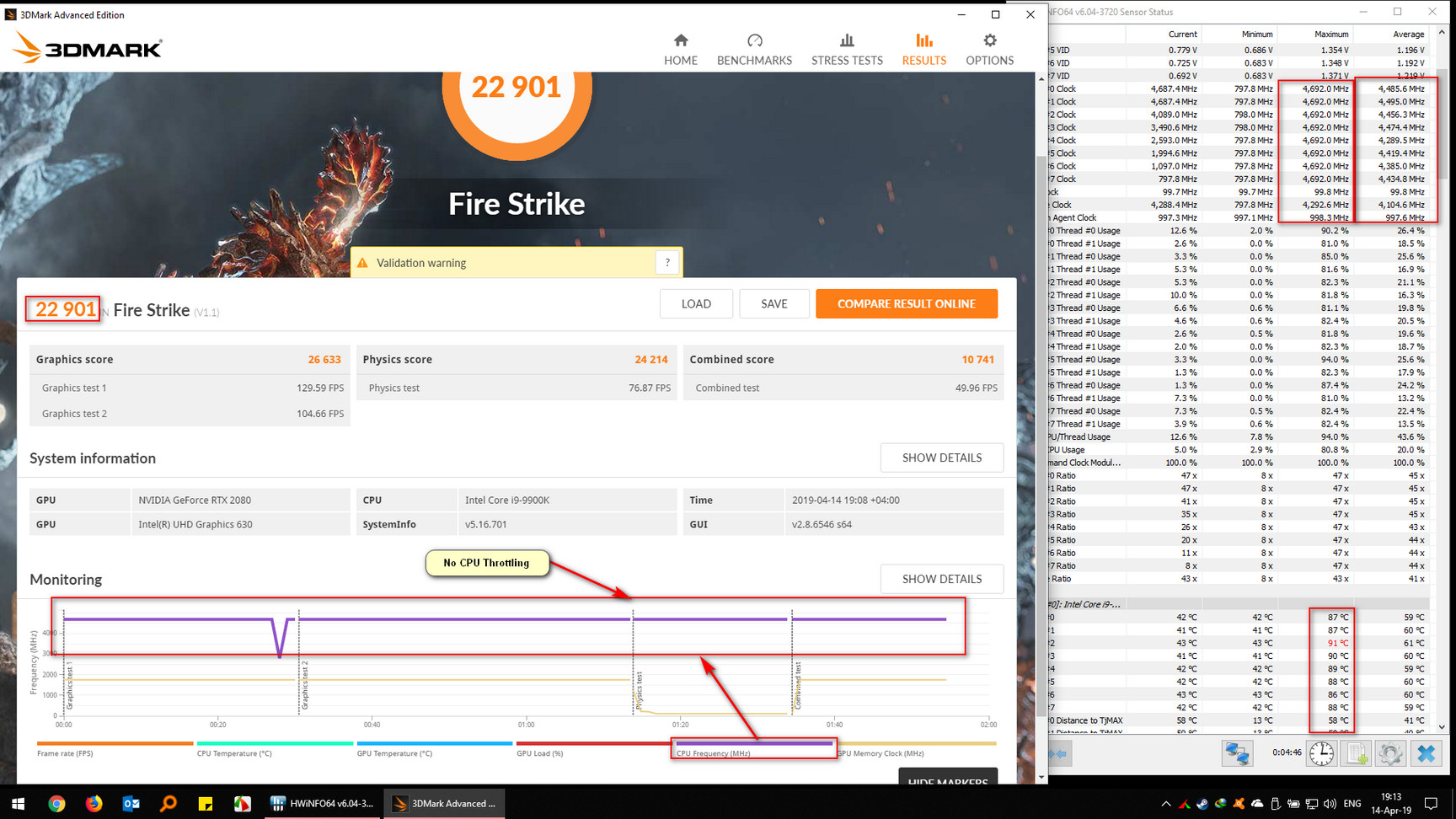
Task: Click the Physics score value 24 214
Action: point(650,359)
